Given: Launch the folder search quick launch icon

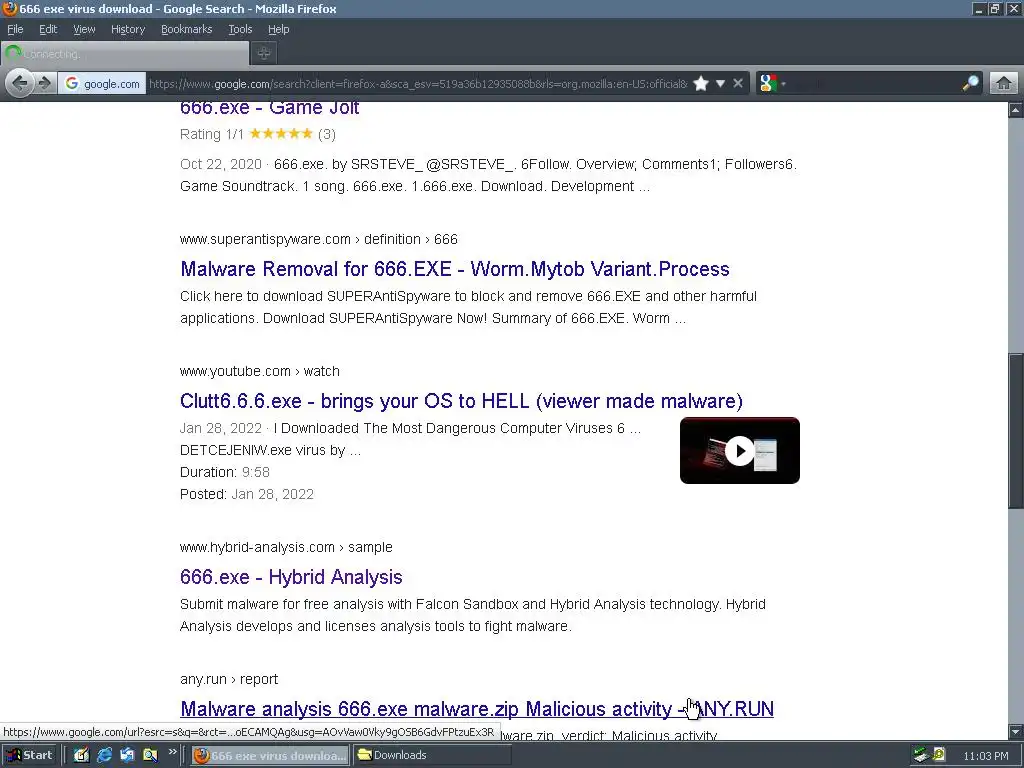Looking at the screenshot, I should tap(150, 755).
